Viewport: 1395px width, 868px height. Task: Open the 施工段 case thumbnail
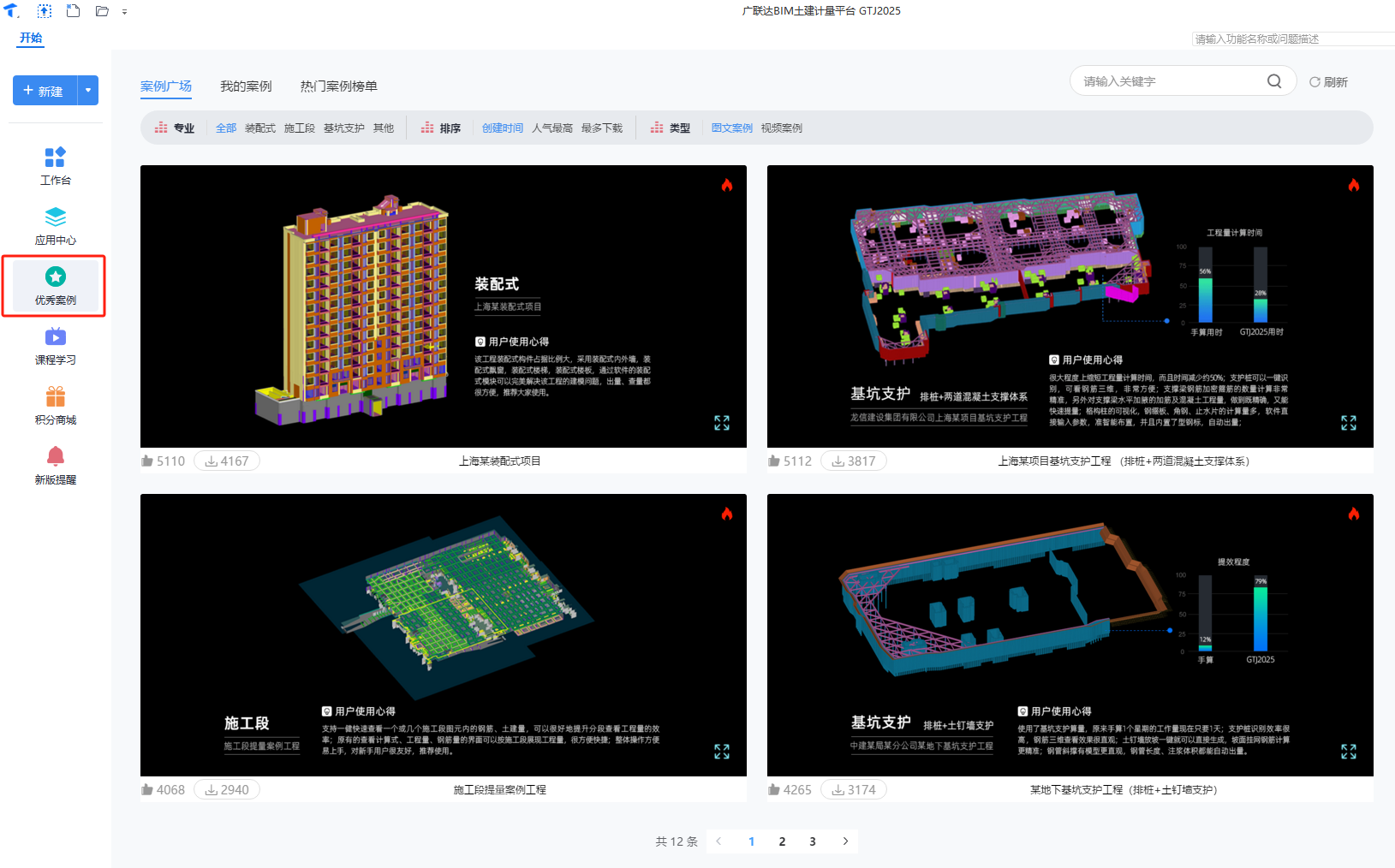[444, 635]
